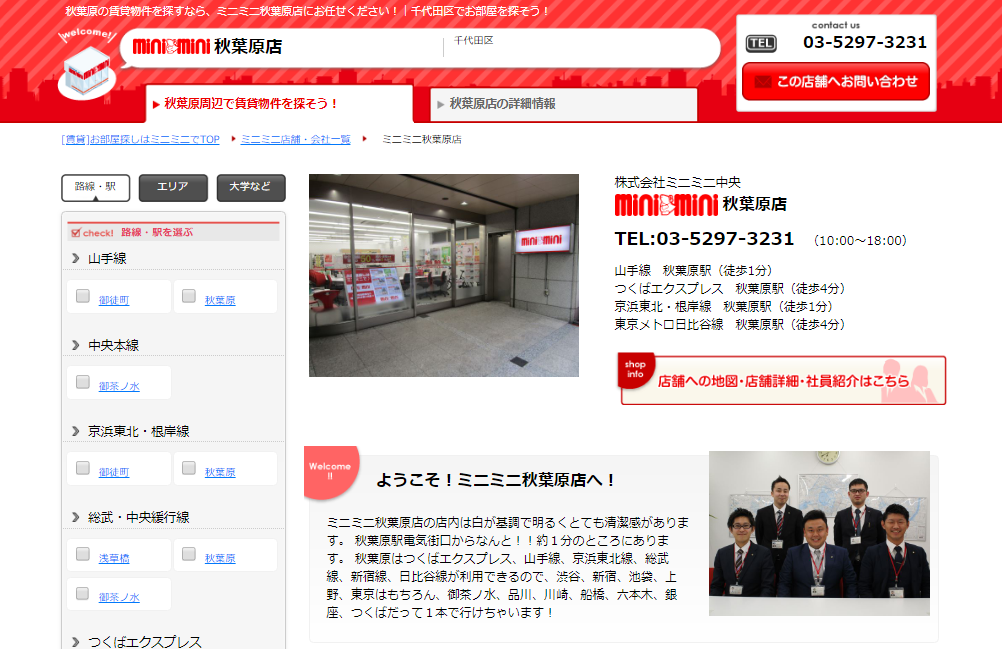Screen dimensions: 1002x649
Task: Select the 大学など tab
Action: [251, 187]
